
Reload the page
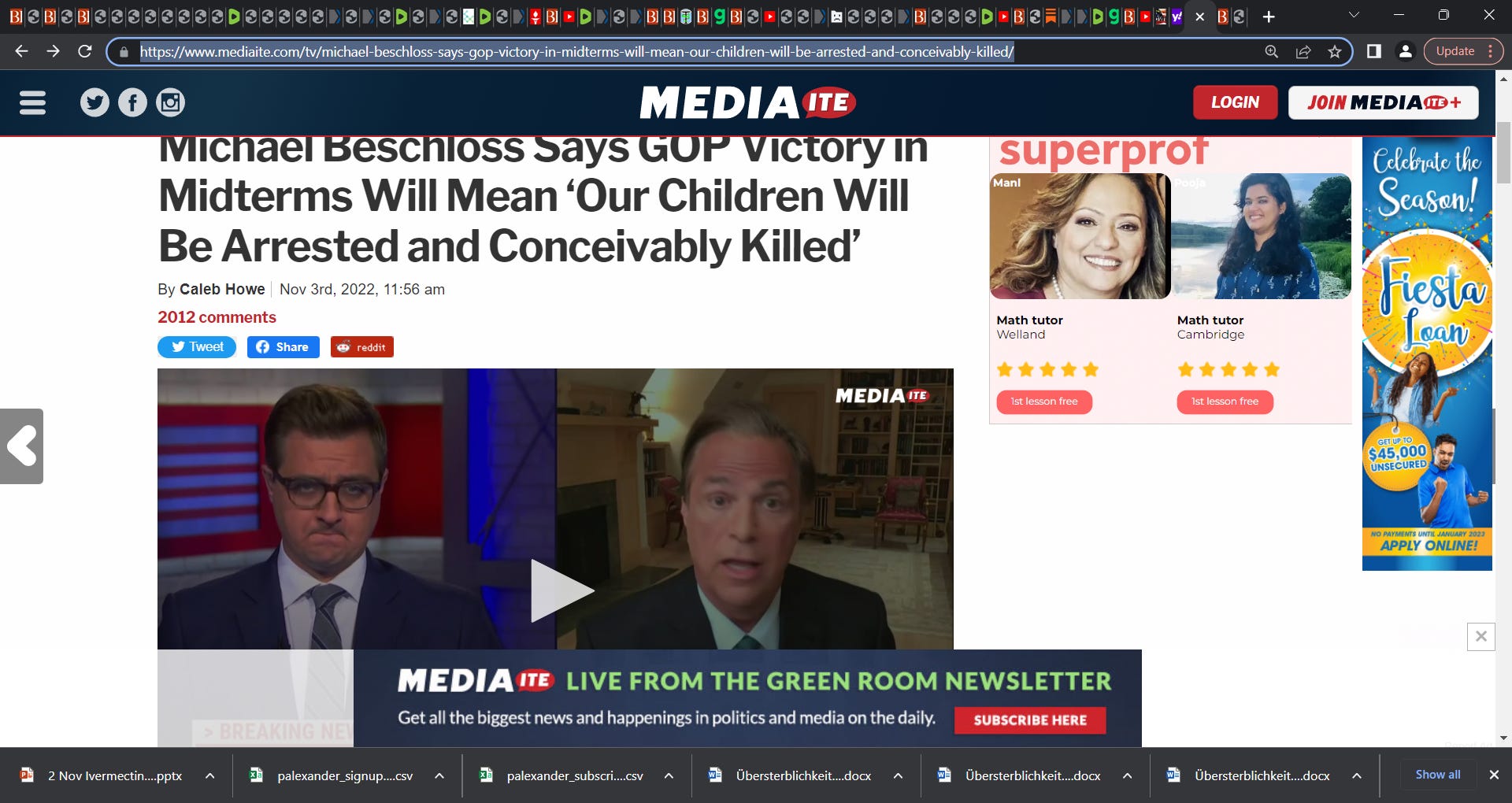point(85,51)
